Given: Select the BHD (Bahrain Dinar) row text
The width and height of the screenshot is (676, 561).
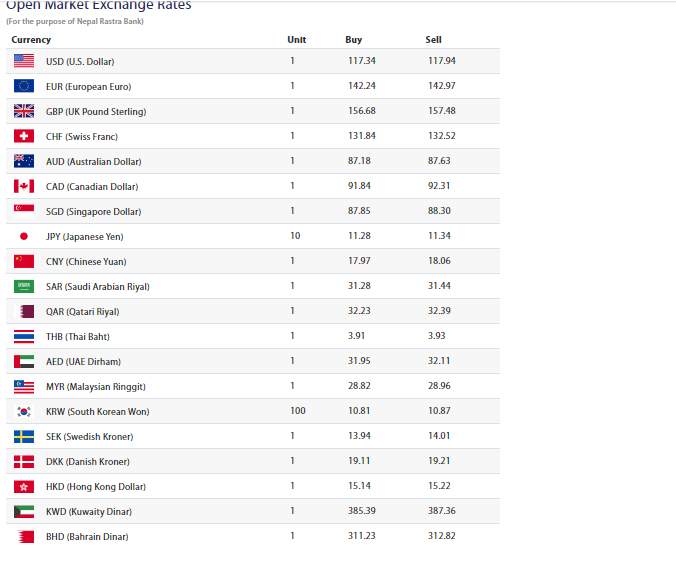Looking at the screenshot, I should 87,536.
